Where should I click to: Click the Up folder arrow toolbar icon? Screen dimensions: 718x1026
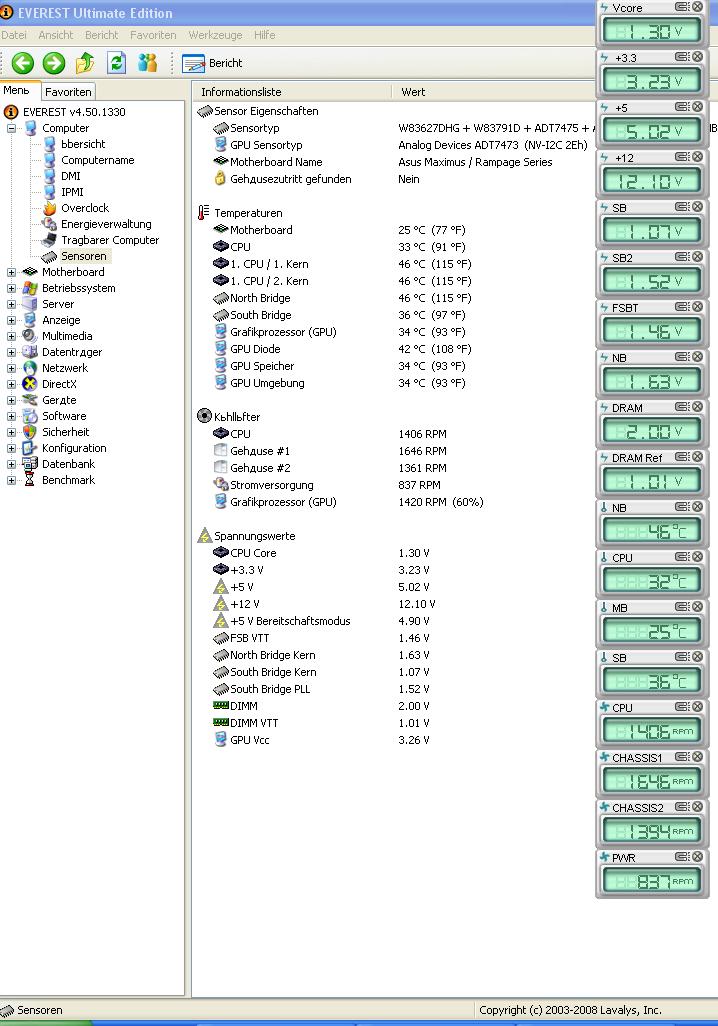click(85, 63)
